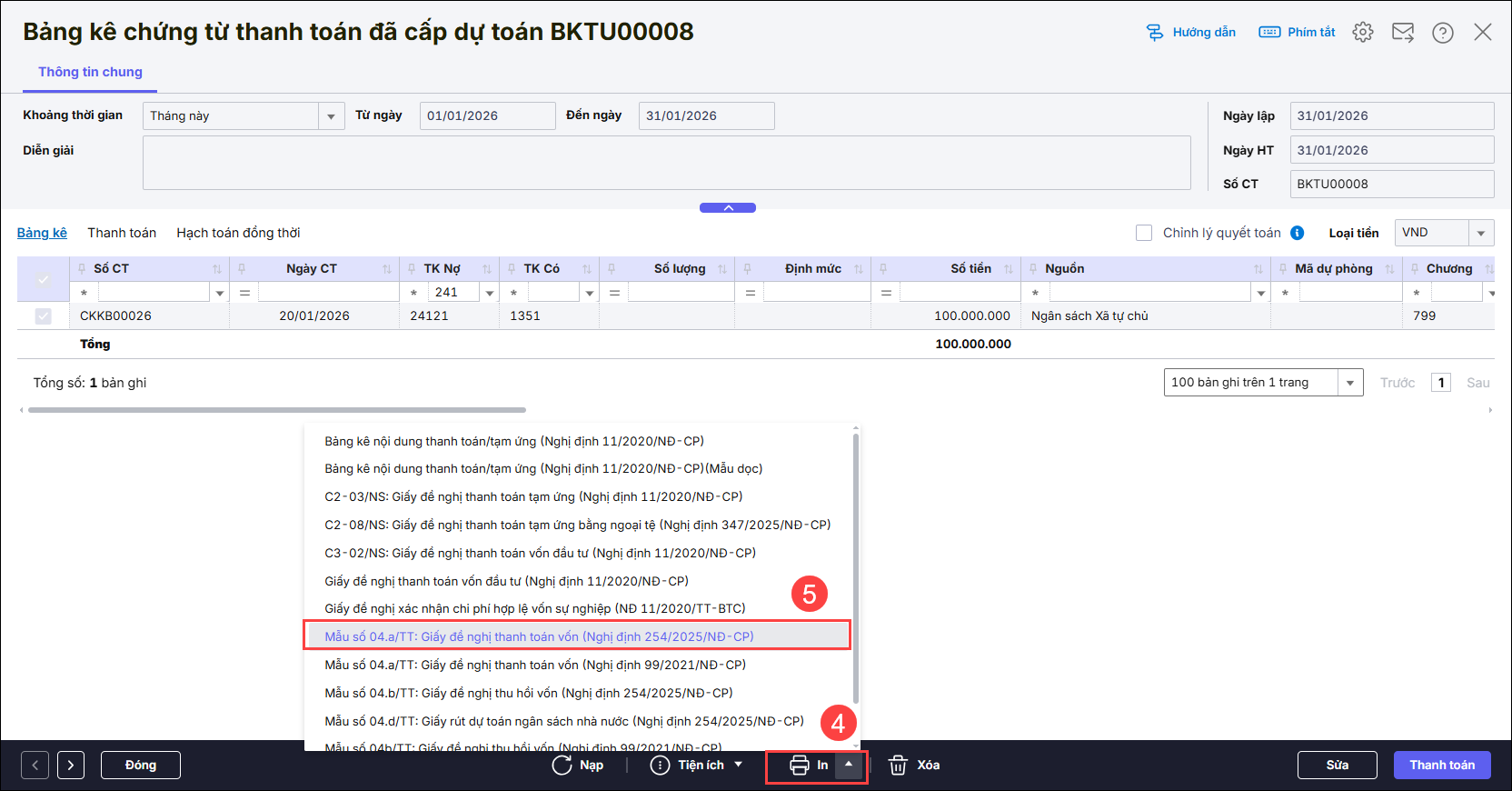Go to the next record arrow
Image resolution: width=1512 pixels, height=791 pixels.
click(x=71, y=766)
